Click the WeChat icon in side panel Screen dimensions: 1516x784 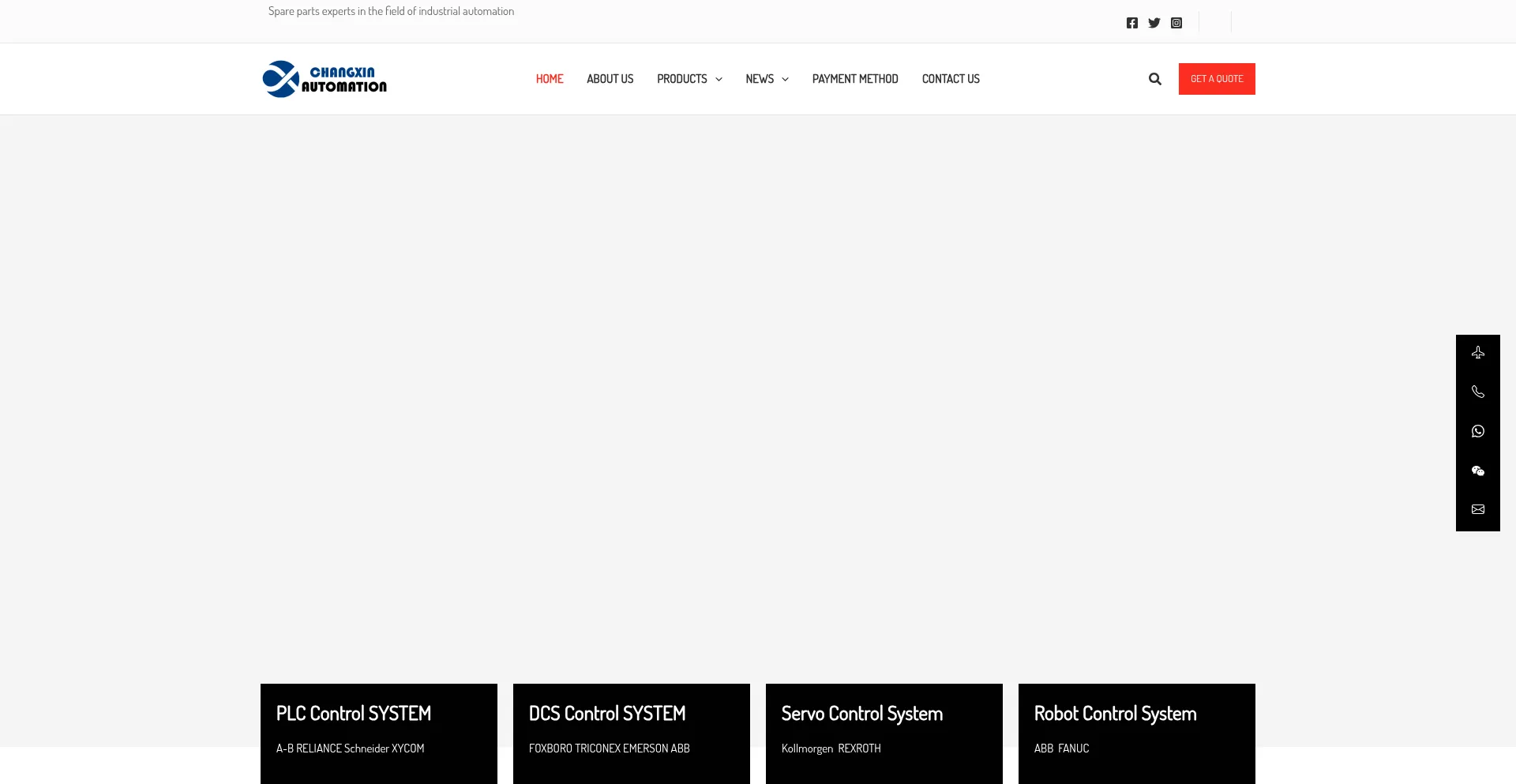tap(1477, 471)
